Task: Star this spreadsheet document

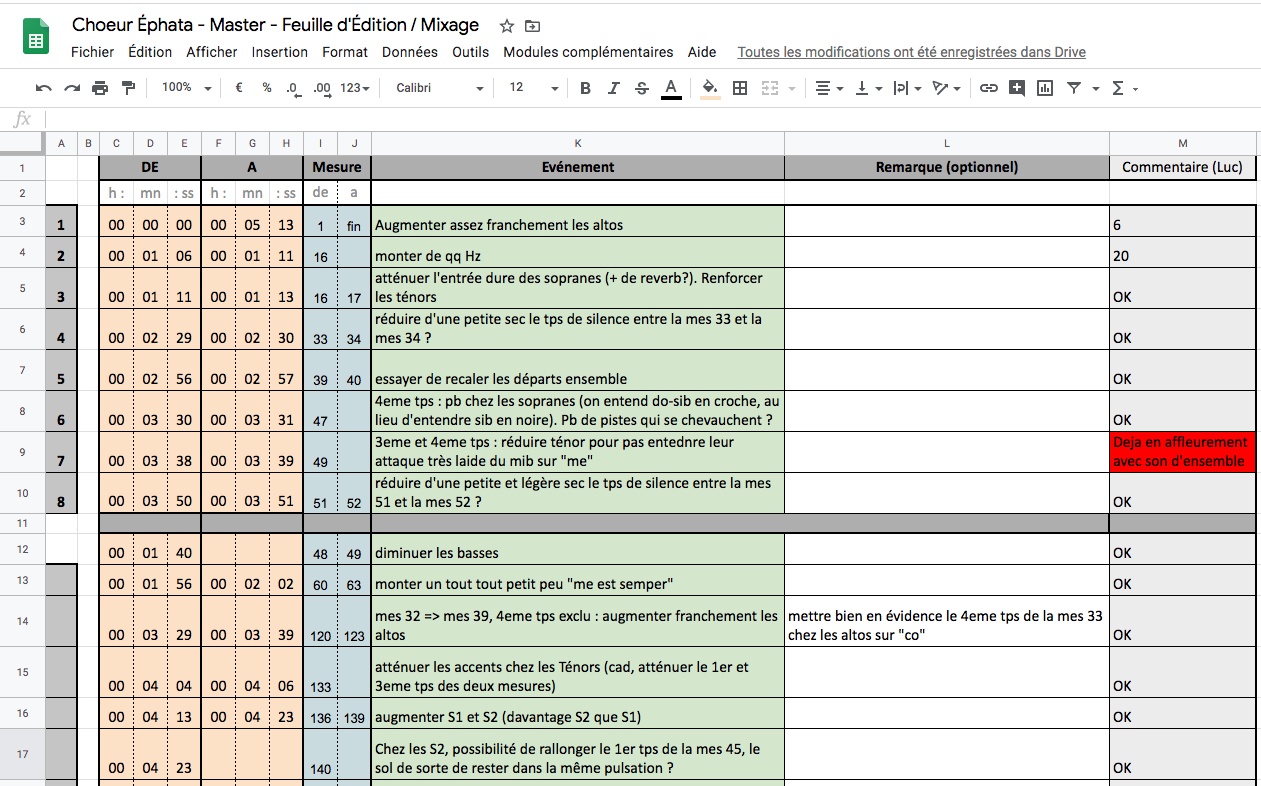Action: pyautogui.click(x=507, y=26)
